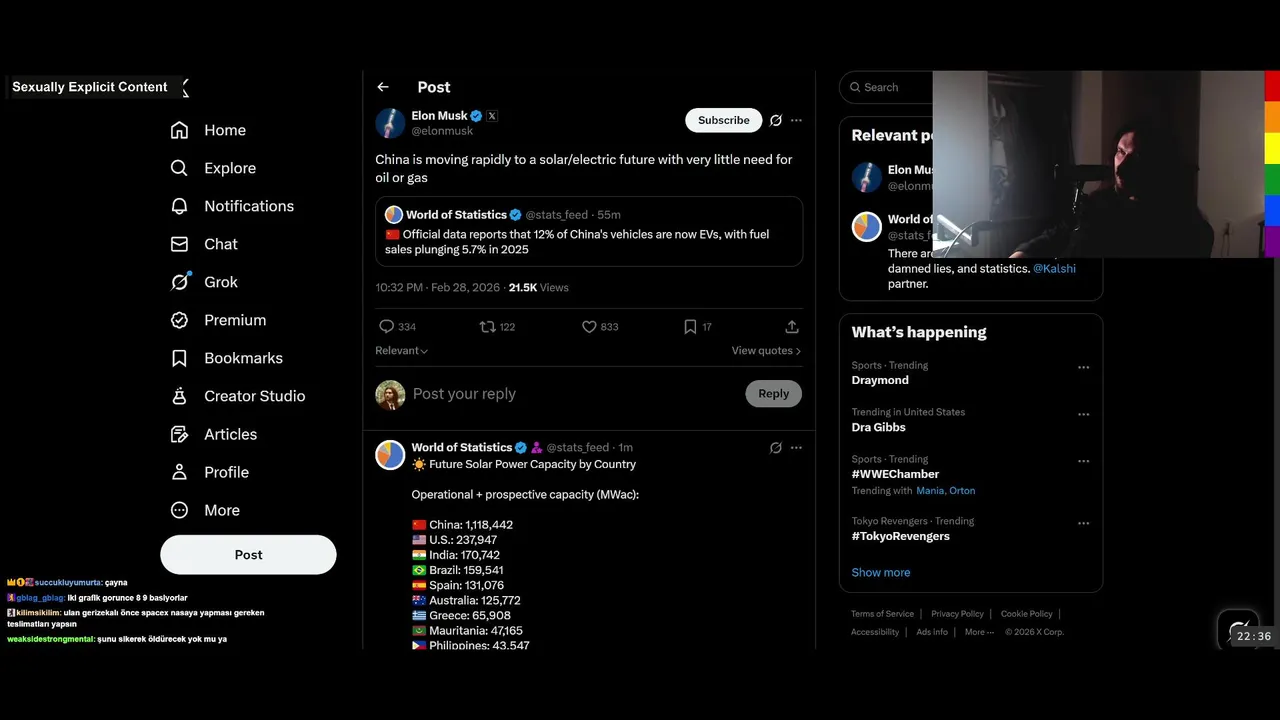Viewport: 1280px width, 720px height.
Task: Expand the Relevant replies sort dropdown
Action: click(x=402, y=351)
